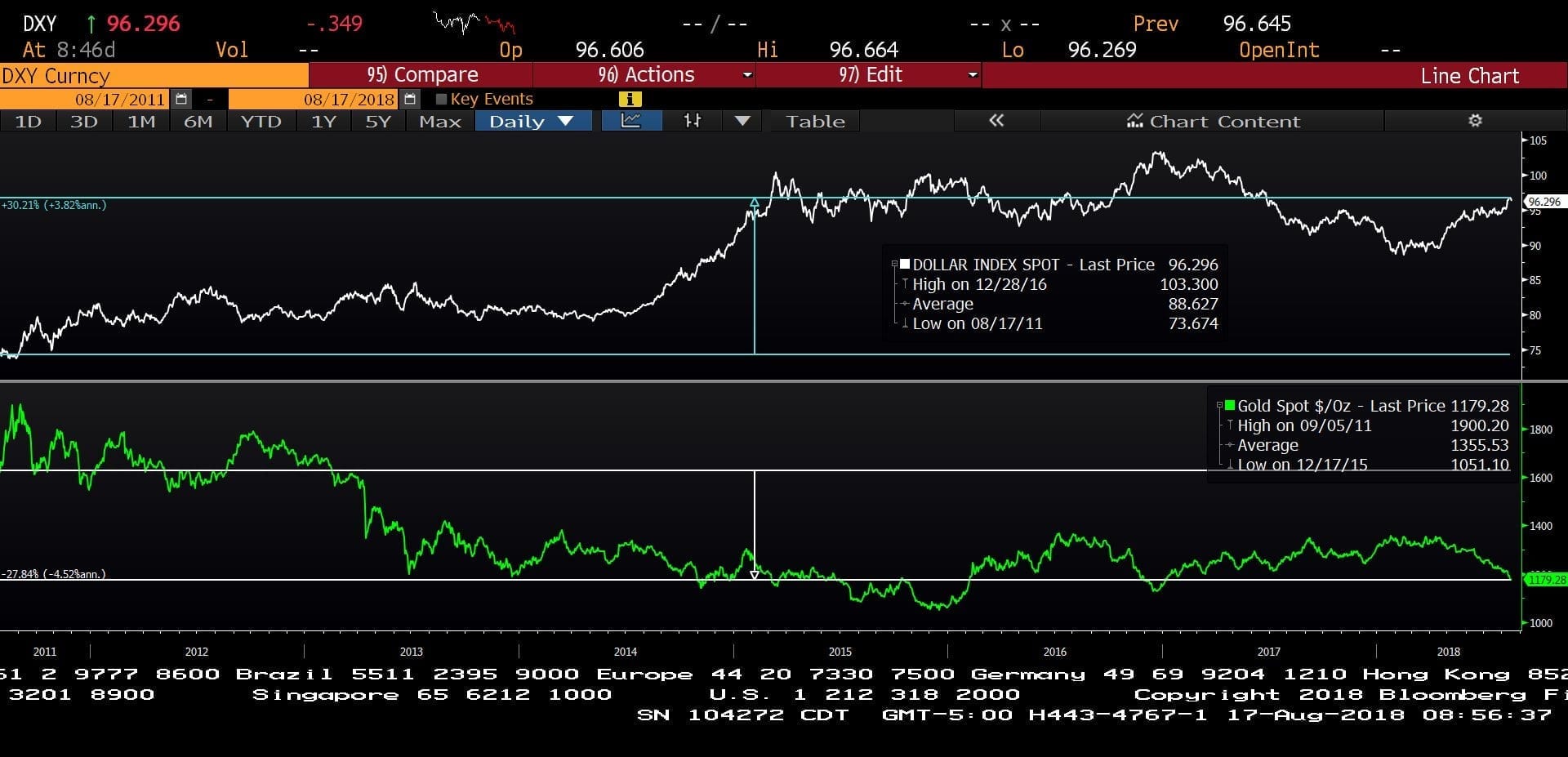Viewport: 1568px width, 757px height.
Task: Select the 3D range tab
Action: click(83, 121)
